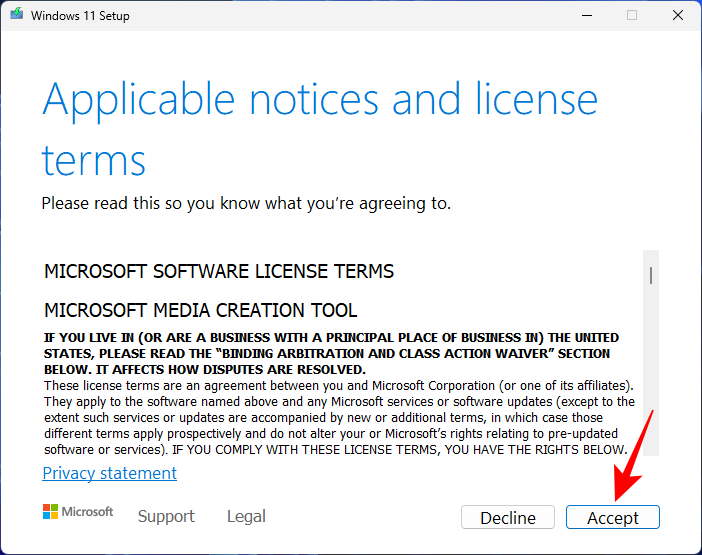Click the 'Windows 11 Setup' title bar text
This screenshot has width=702, height=555.
pyautogui.click(x=80, y=16)
